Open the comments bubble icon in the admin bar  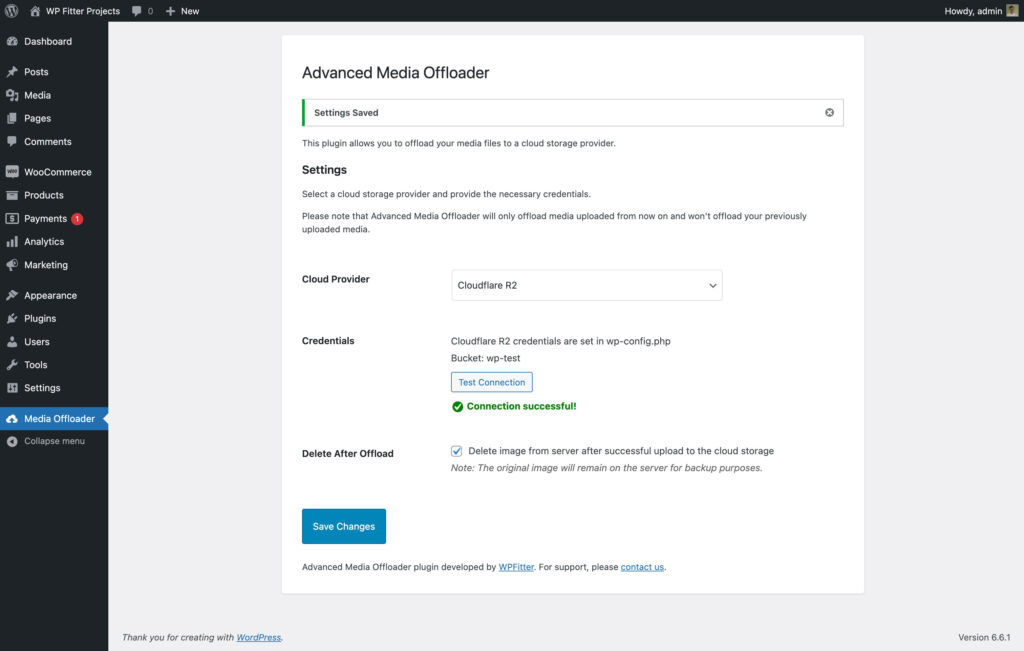(x=137, y=11)
